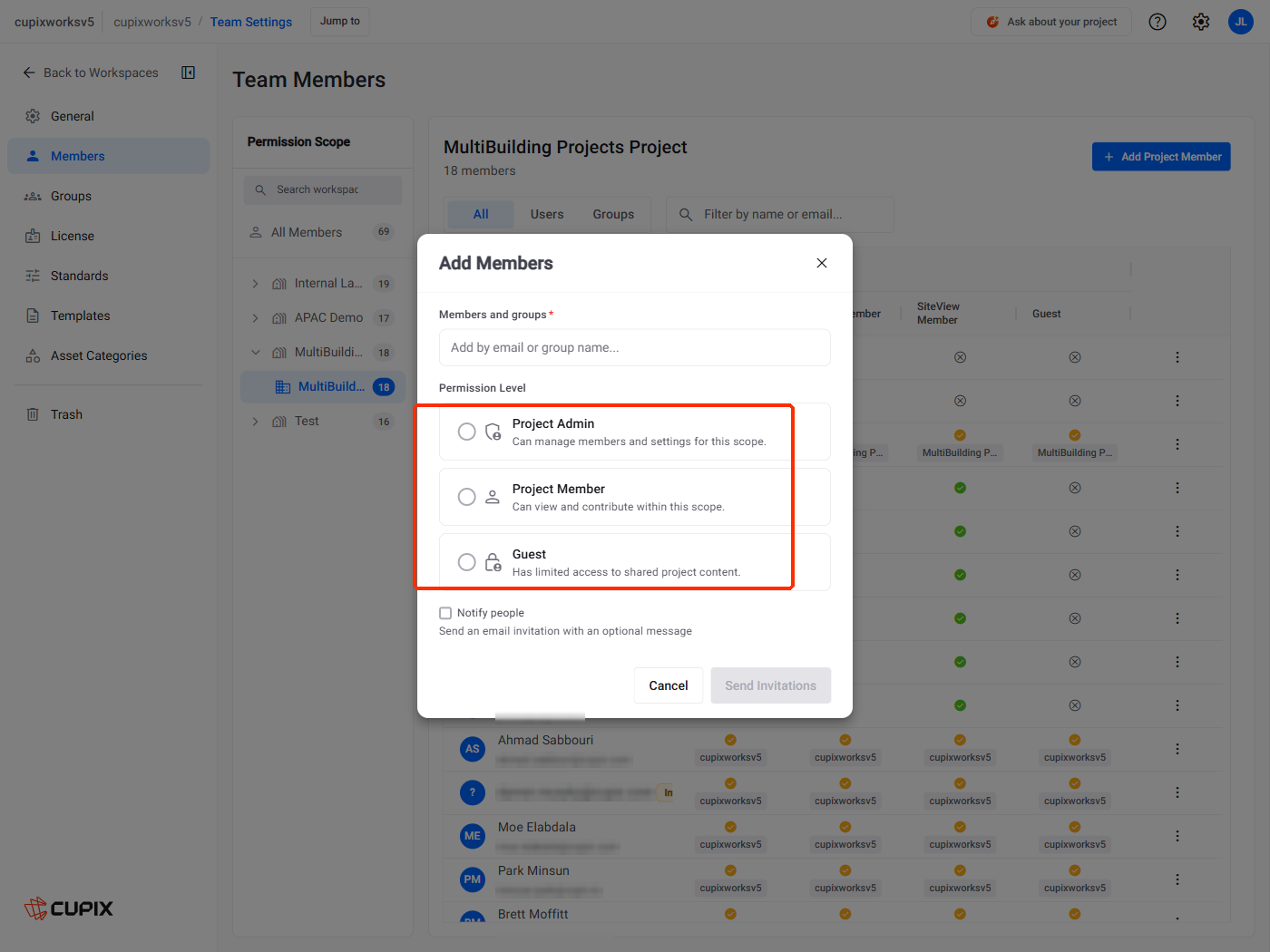Open the Jump to button
The width and height of the screenshot is (1270, 952).
(x=340, y=22)
